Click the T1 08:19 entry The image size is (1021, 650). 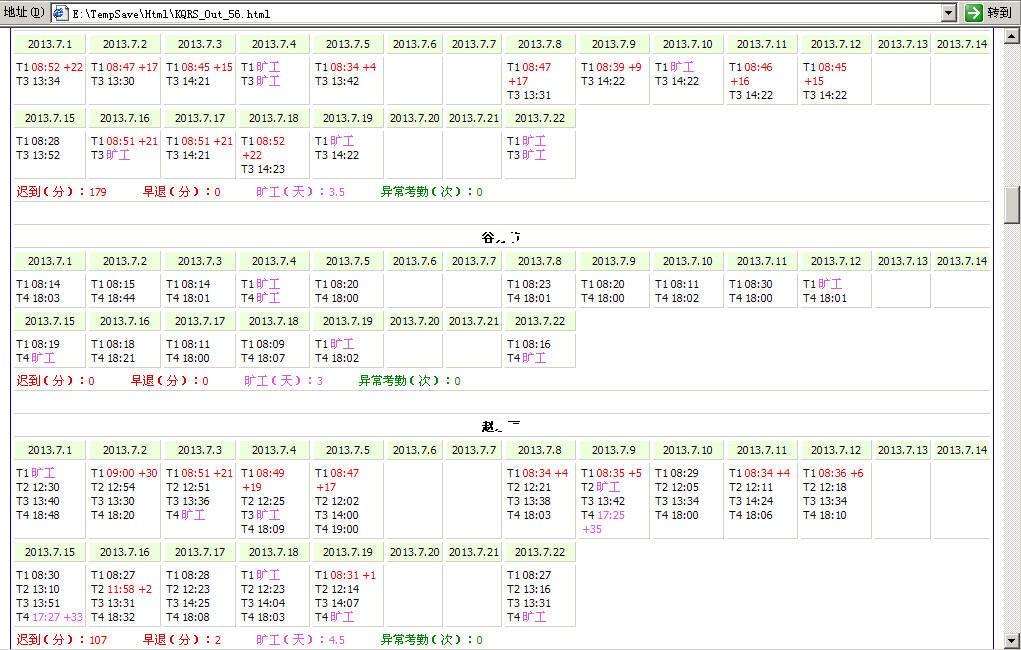38,345
